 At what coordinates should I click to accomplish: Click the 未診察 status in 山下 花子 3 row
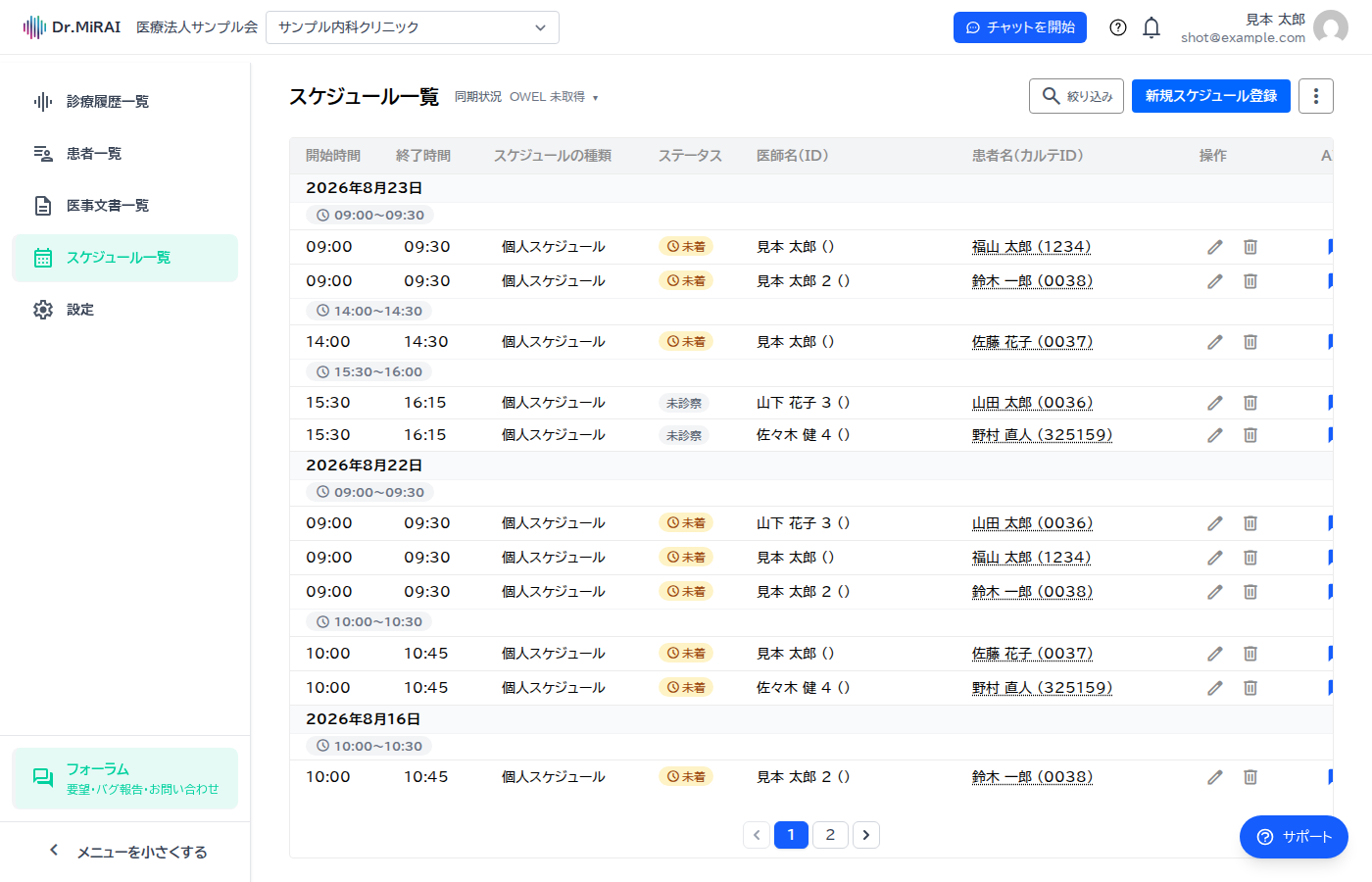pos(684,403)
